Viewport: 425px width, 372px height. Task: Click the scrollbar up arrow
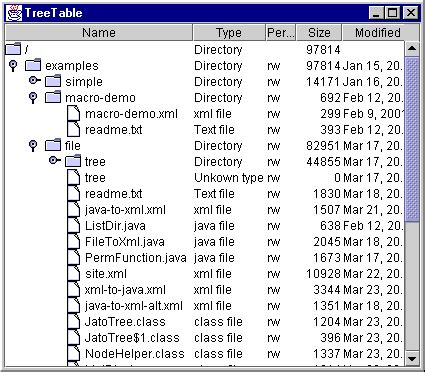point(412,49)
